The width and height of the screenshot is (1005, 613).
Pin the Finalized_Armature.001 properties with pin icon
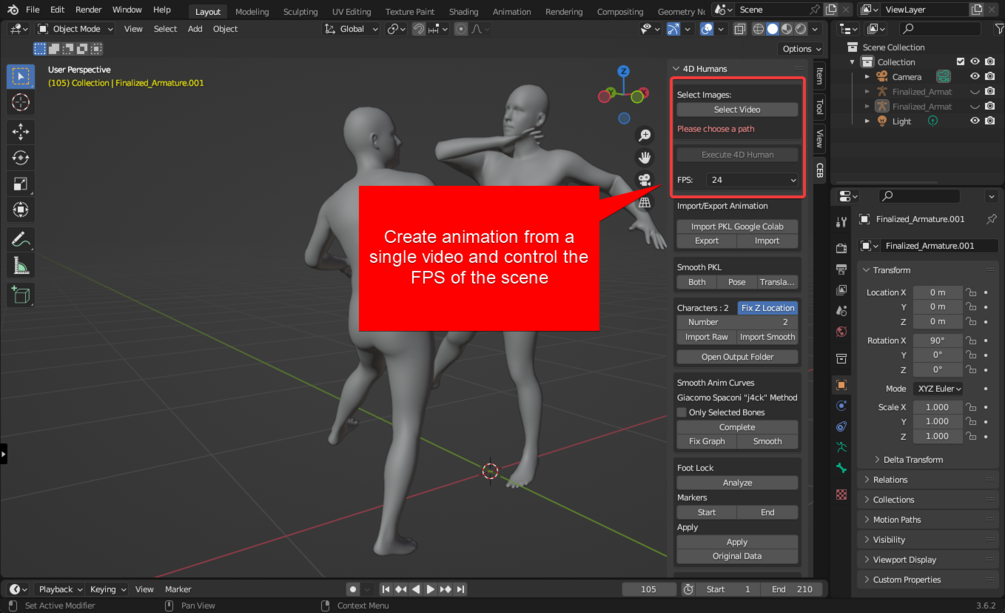coord(992,219)
